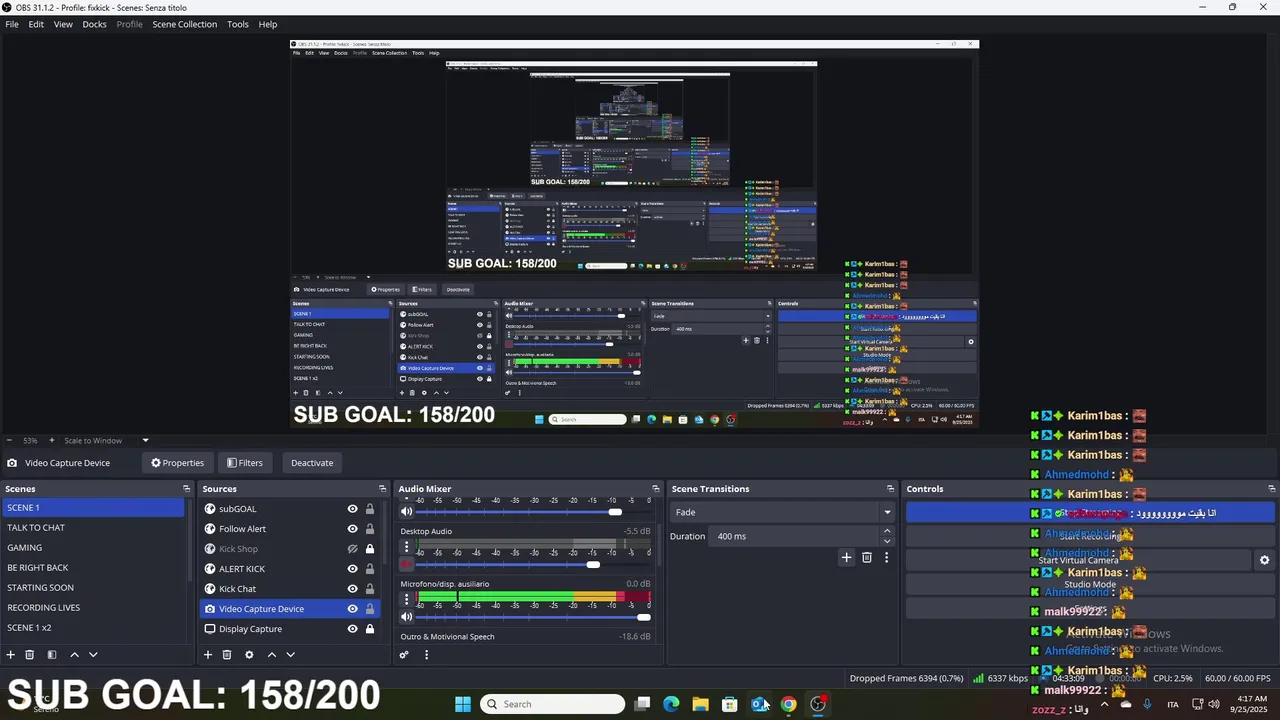Select the BE RIGHT BACK scene
The image size is (1280, 720).
(93, 568)
